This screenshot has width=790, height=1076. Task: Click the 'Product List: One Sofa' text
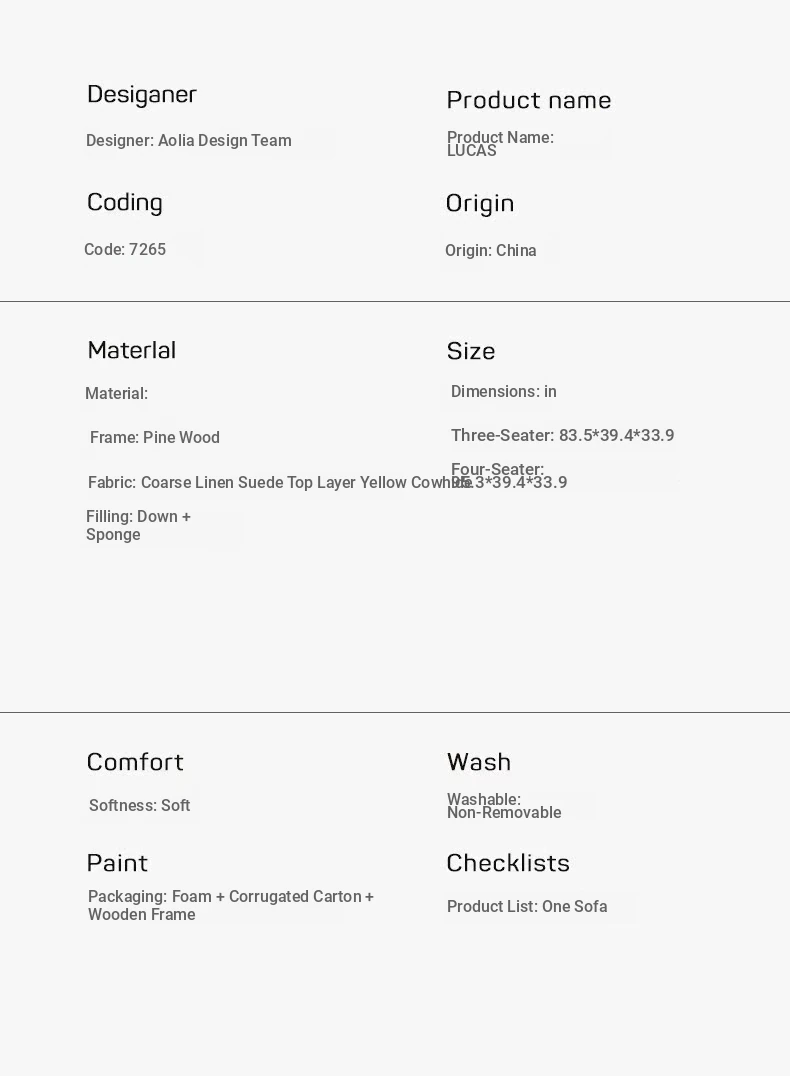(x=527, y=907)
